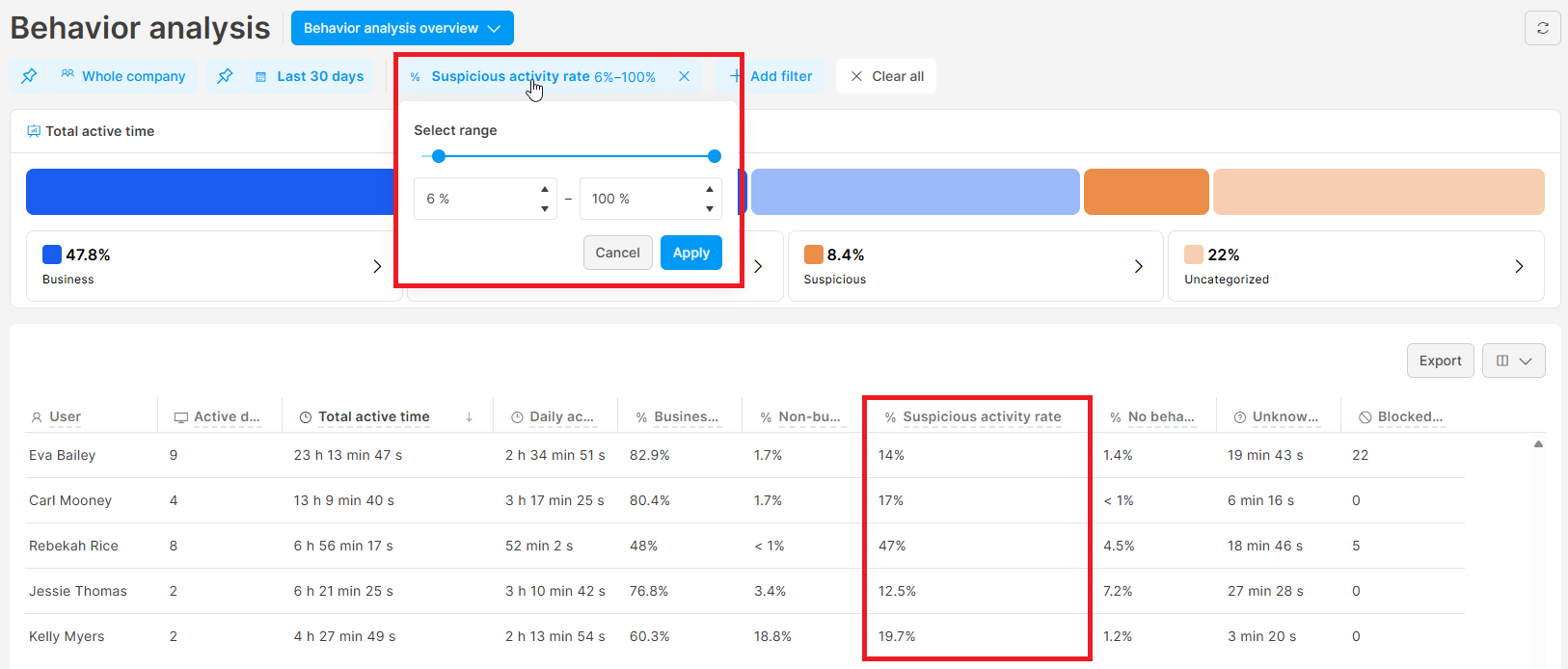This screenshot has height=669, width=1568.
Task: Click the pin icon beside Whole company
Action: point(29,76)
